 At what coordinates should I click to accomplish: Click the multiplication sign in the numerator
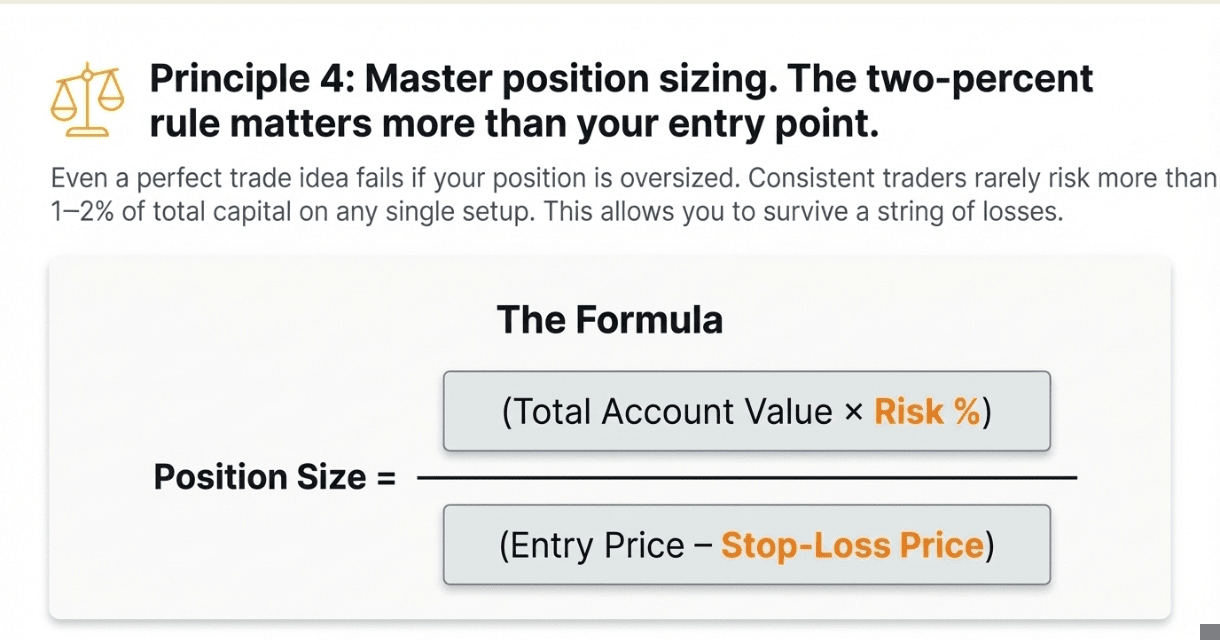[x=853, y=412]
